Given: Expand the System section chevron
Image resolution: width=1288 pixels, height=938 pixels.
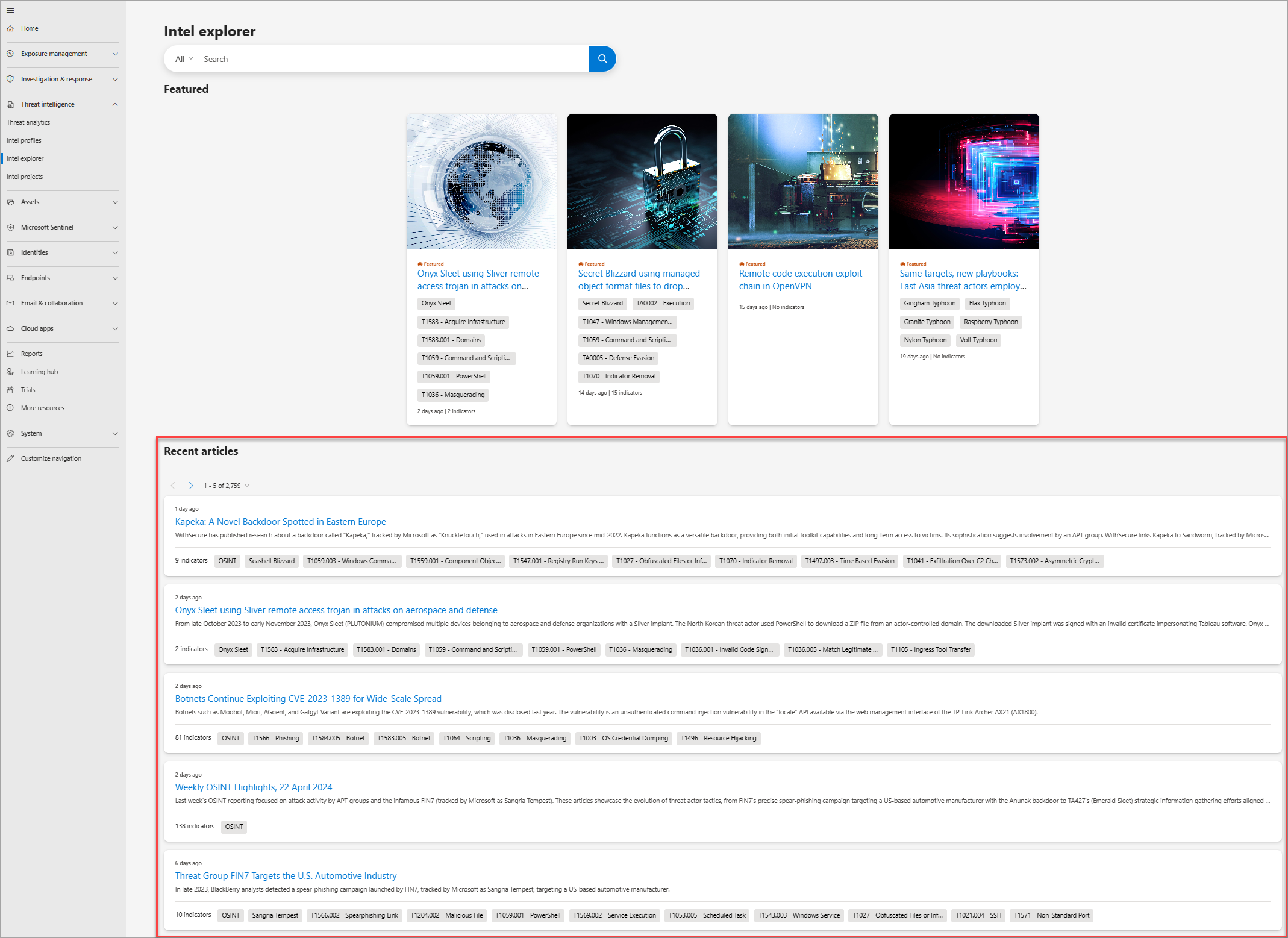Looking at the screenshot, I should click(x=115, y=433).
